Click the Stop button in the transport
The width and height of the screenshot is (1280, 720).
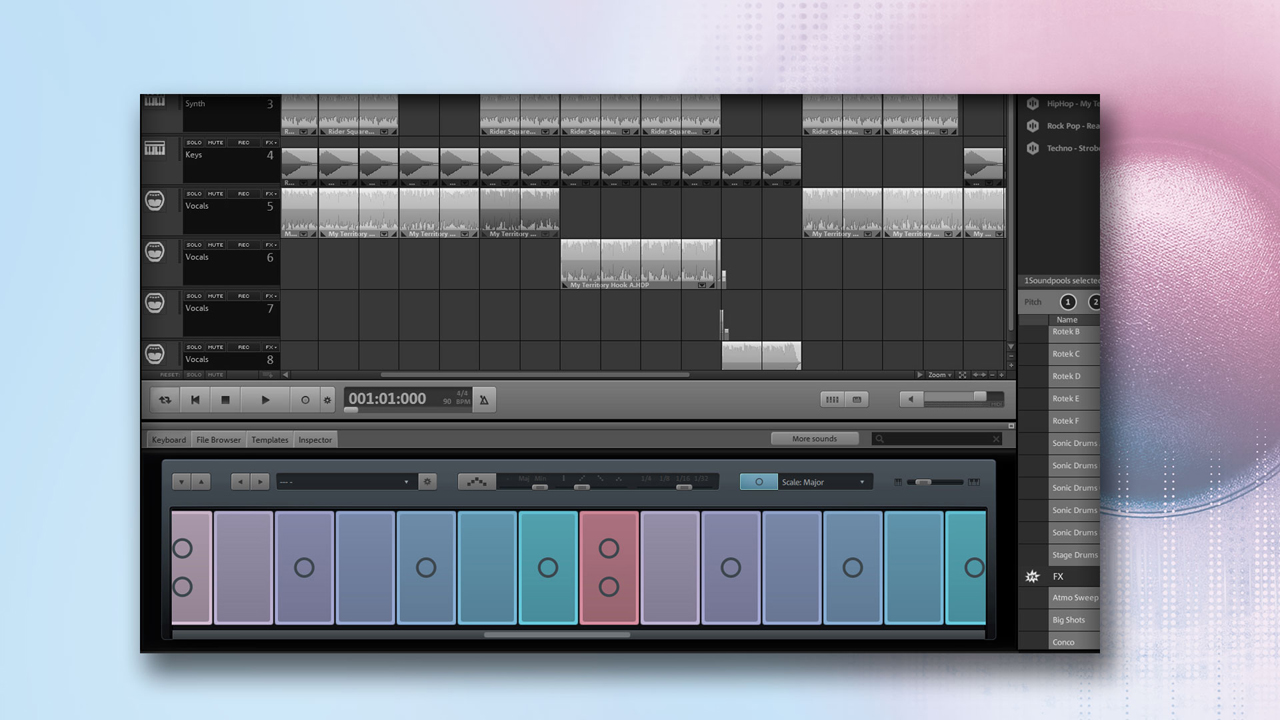(226, 400)
